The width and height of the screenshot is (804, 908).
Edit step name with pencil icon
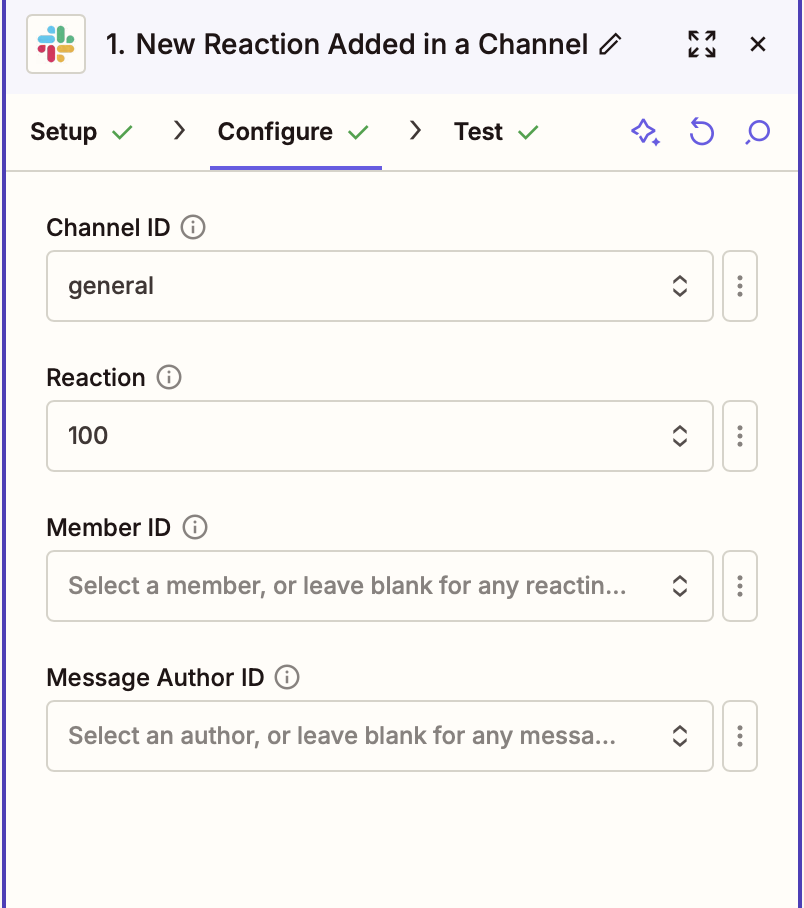[609, 44]
